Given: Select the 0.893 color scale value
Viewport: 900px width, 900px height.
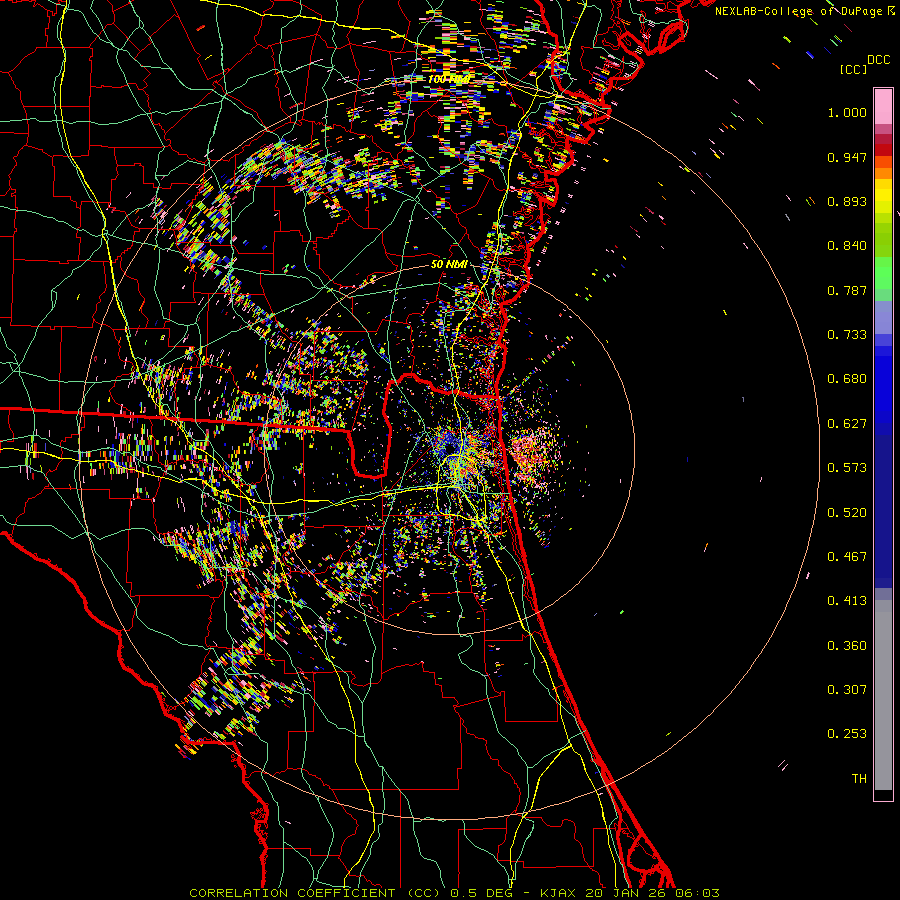Looking at the screenshot, I should (x=847, y=201).
